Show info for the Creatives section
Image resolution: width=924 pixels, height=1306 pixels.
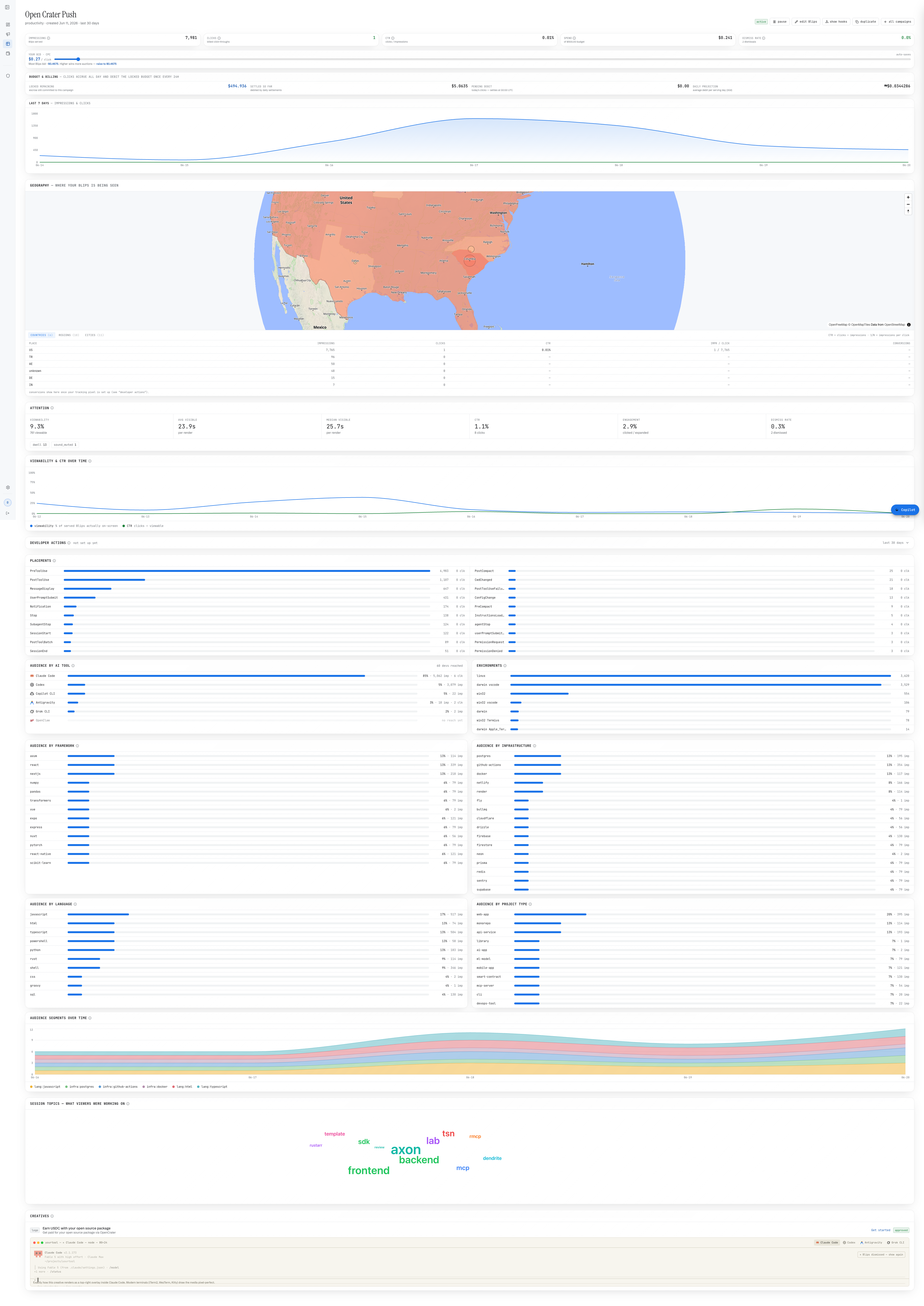click(x=52, y=1216)
